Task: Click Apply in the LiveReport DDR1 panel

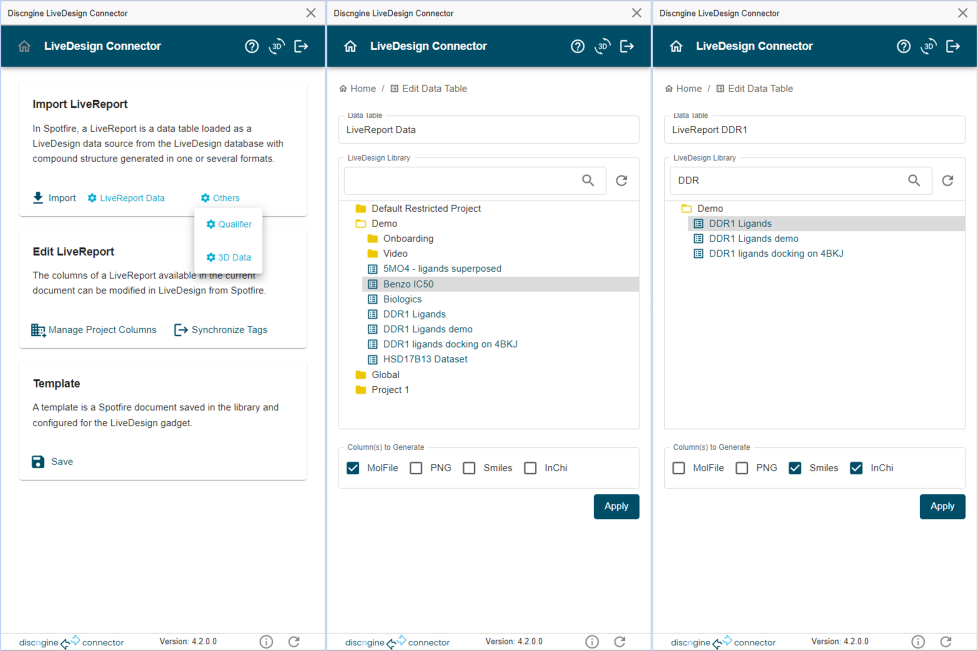Action: point(942,506)
